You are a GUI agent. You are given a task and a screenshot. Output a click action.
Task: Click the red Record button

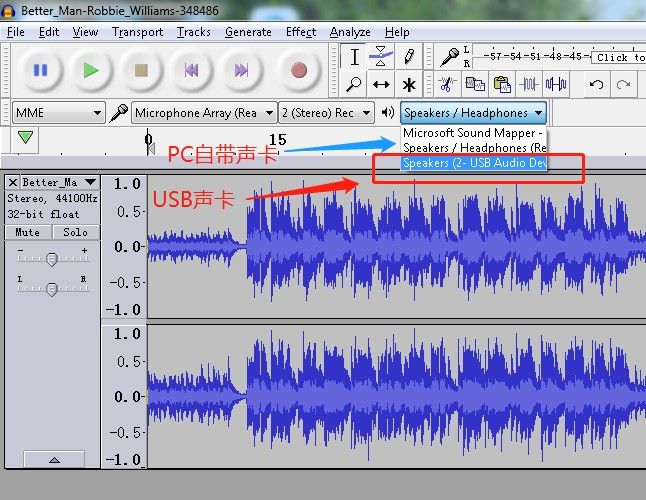point(299,70)
